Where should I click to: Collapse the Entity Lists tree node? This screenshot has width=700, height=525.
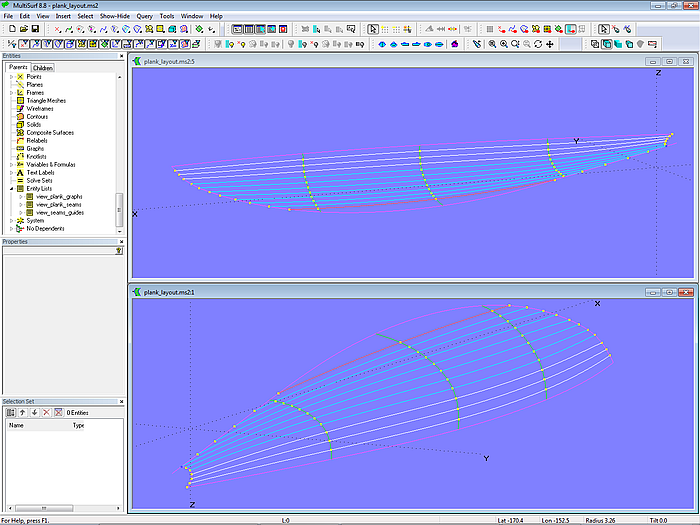click(11, 188)
